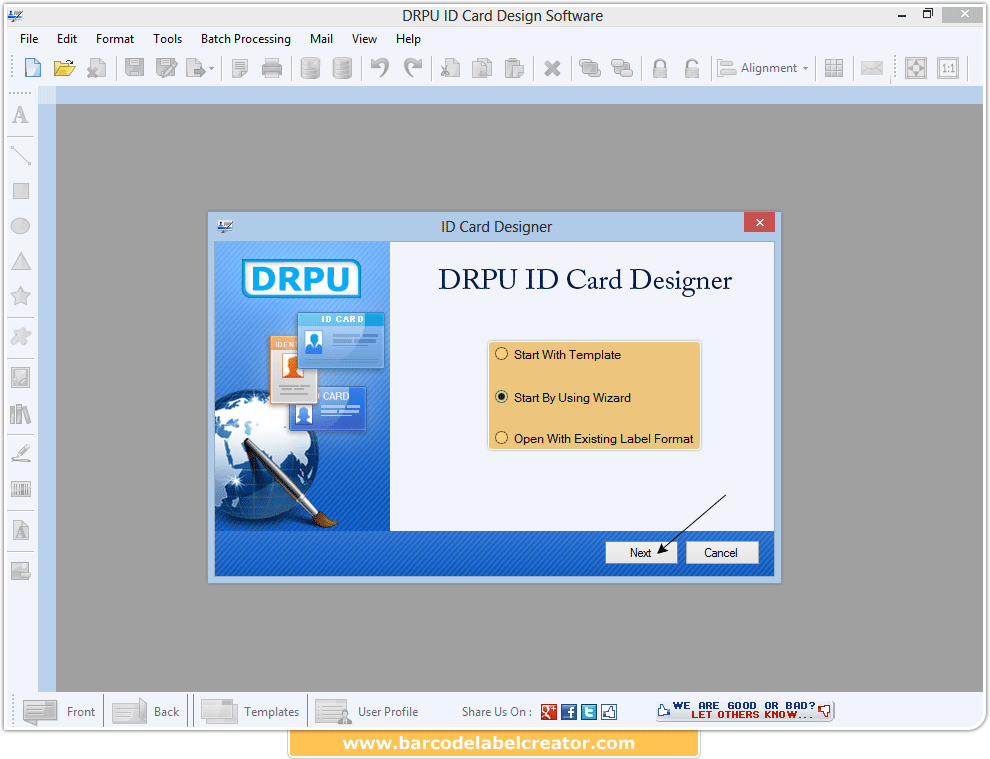Click the thumbs-up like share icon
990x759 pixels.
pyautogui.click(x=609, y=712)
